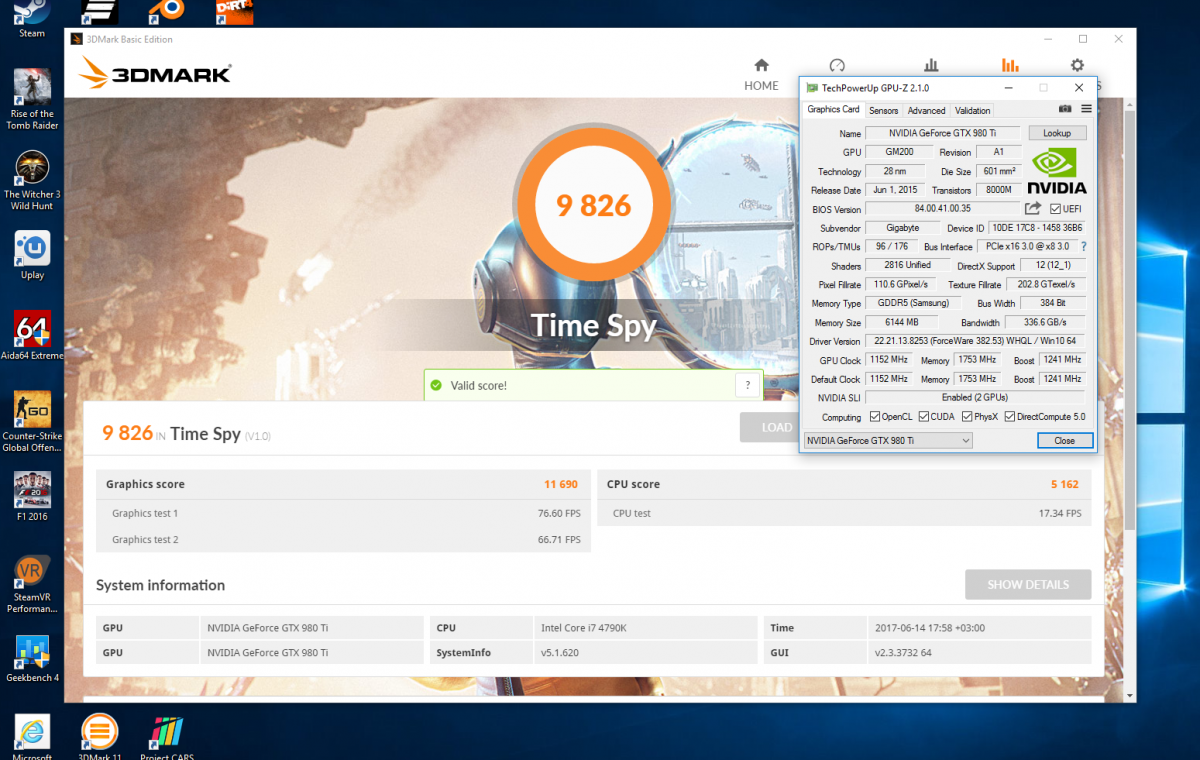Image resolution: width=1200 pixels, height=760 pixels.
Task: Toggle the UEFI checkbox
Action: pos(1056,209)
